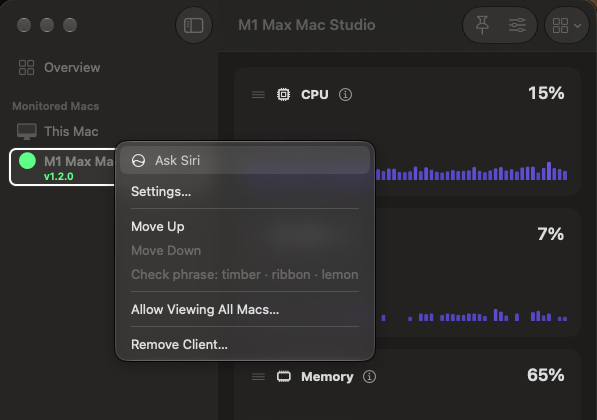Click the Monitored Macs section header
This screenshot has height=420, width=597.
[56, 106]
